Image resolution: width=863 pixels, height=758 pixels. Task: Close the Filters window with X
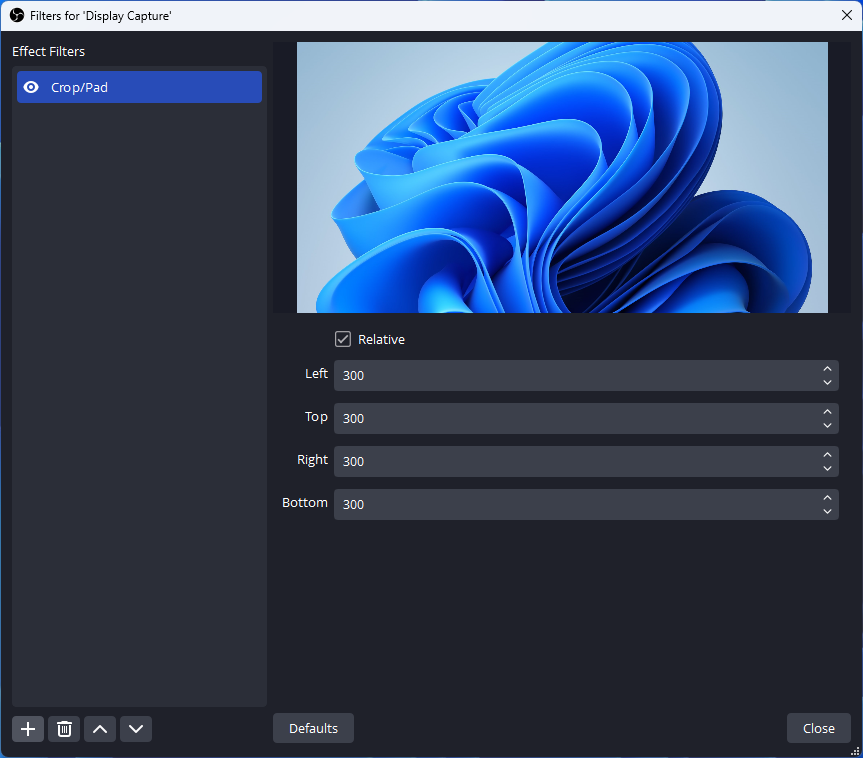[x=846, y=15]
